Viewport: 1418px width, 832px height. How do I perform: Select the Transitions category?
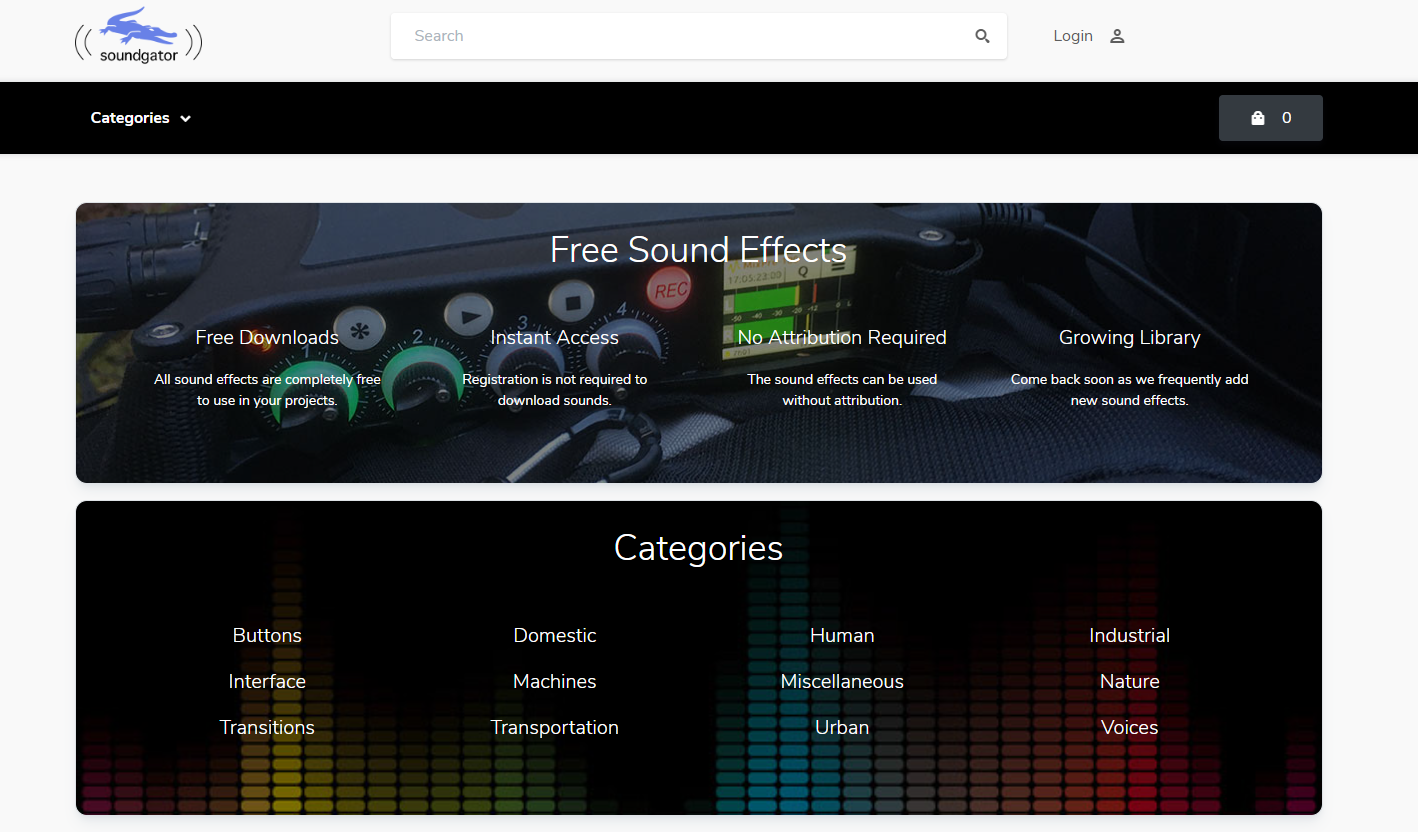click(267, 727)
